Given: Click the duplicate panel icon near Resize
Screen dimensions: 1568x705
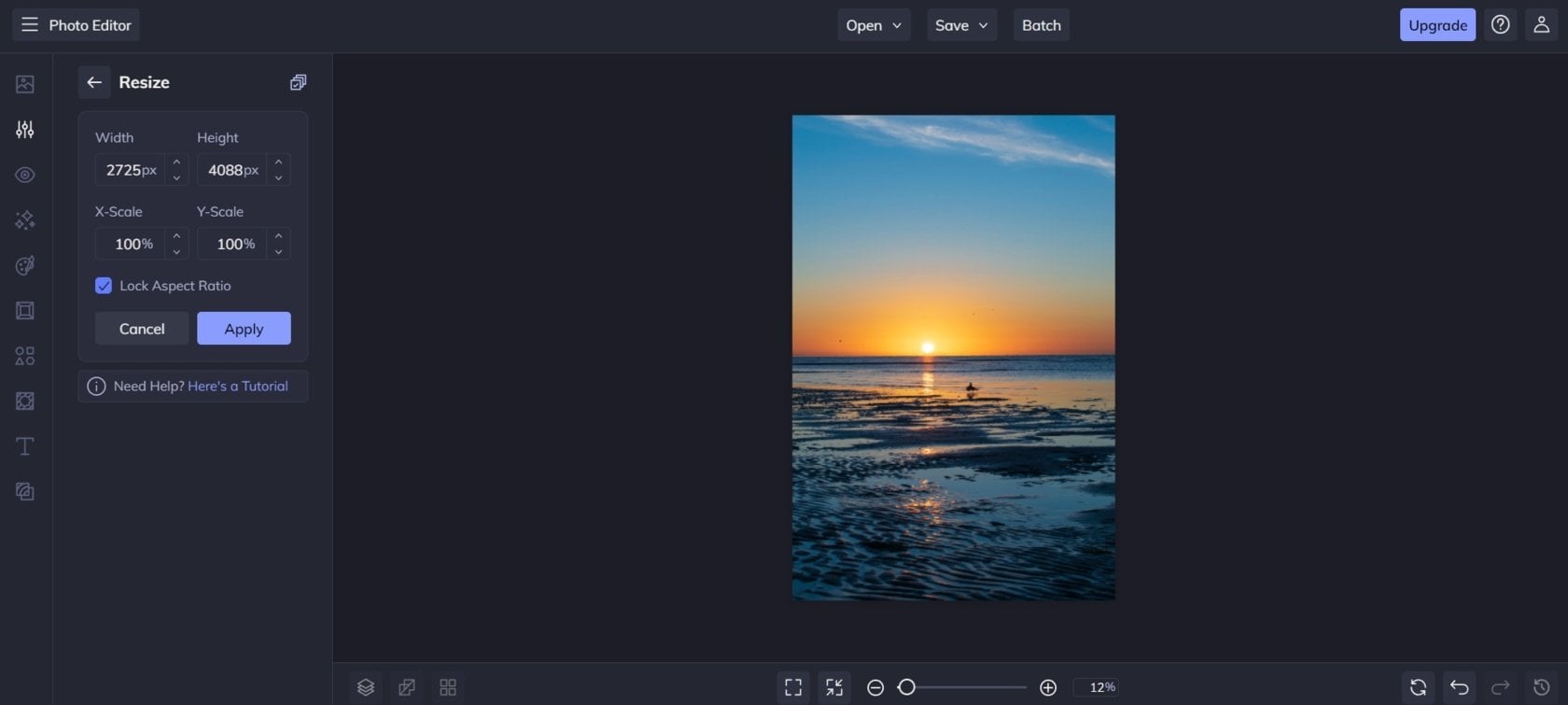Looking at the screenshot, I should [298, 82].
